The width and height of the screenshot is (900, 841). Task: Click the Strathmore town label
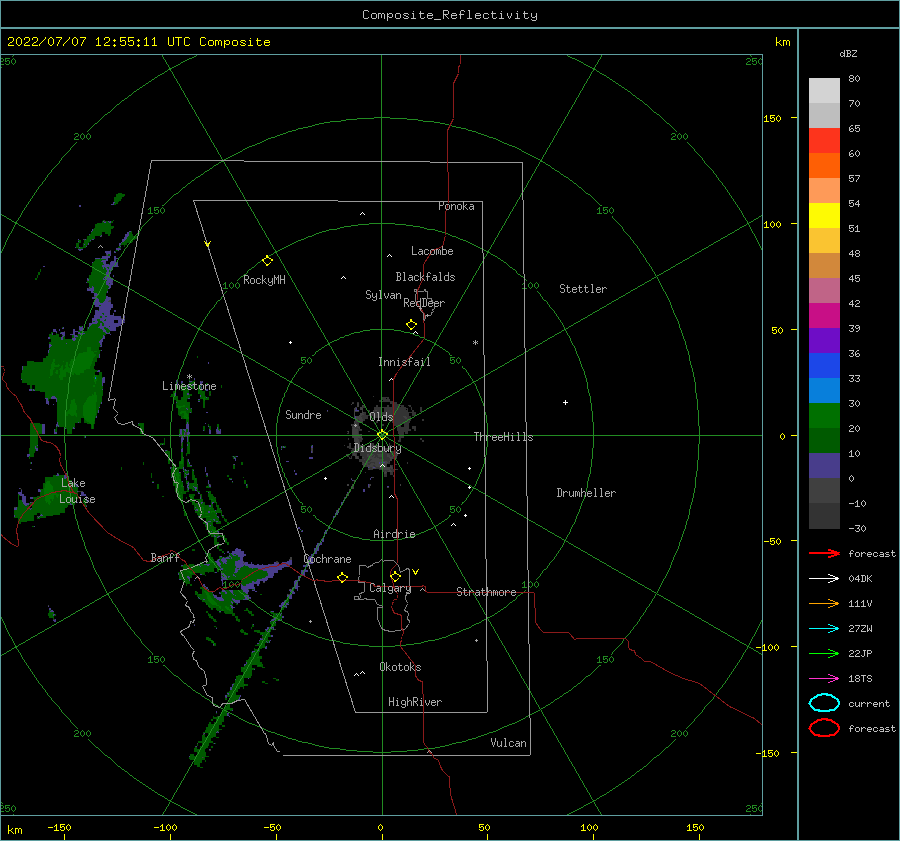coord(486,592)
